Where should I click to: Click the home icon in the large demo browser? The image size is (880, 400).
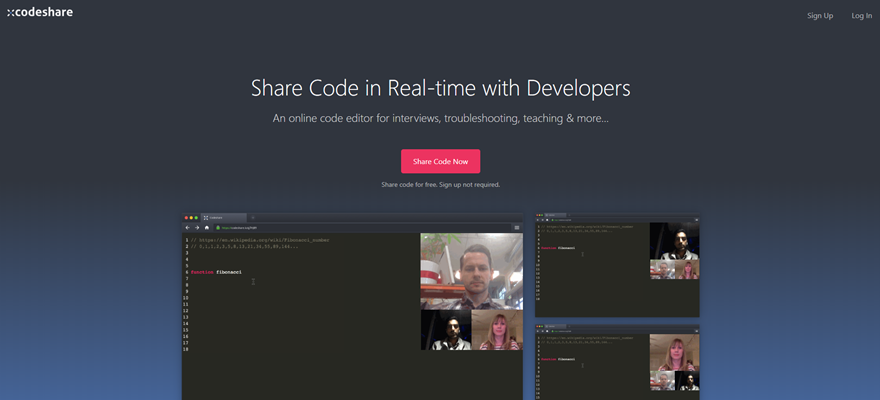pos(207,228)
